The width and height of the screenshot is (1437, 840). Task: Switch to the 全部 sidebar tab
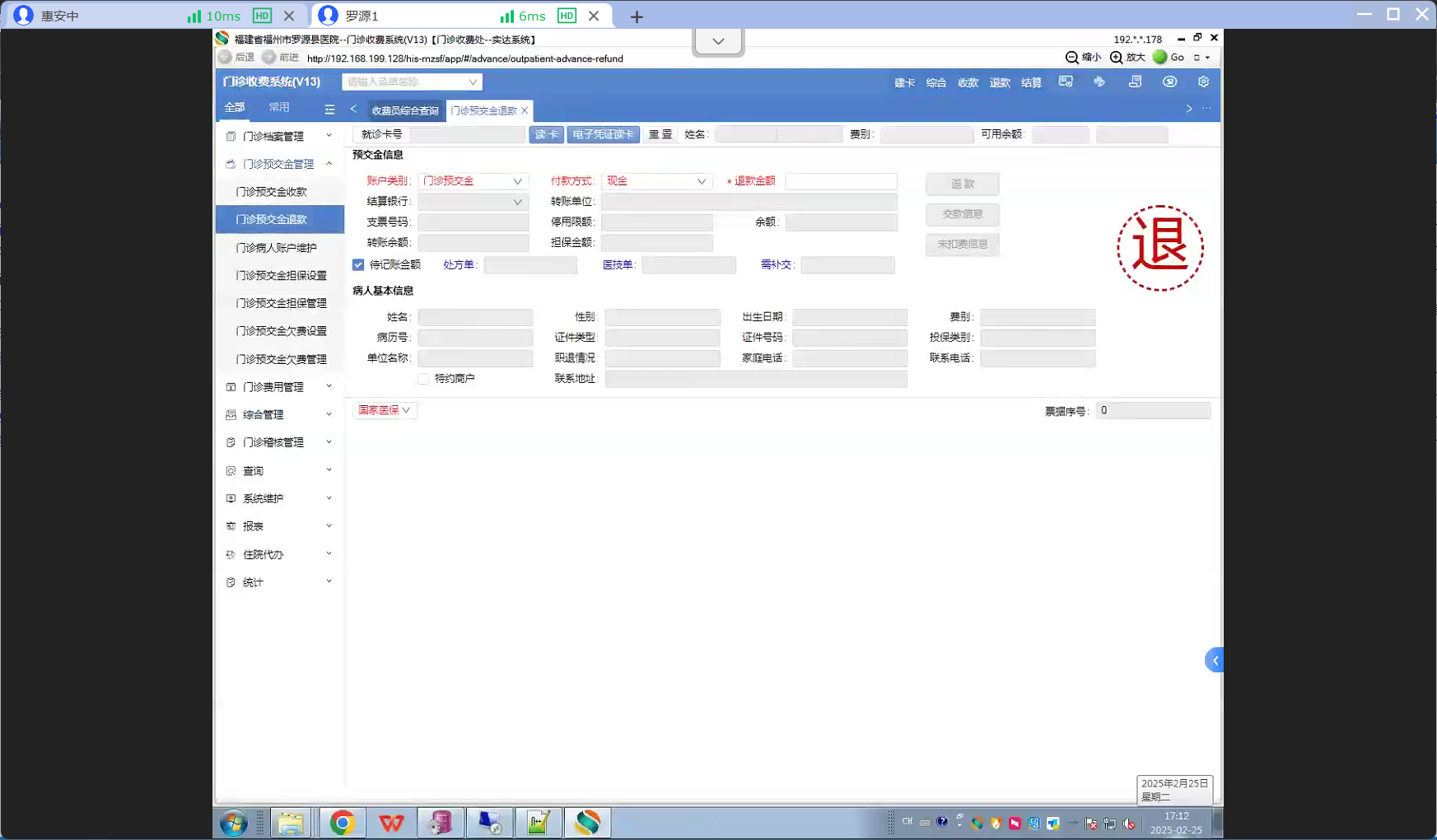(235, 107)
